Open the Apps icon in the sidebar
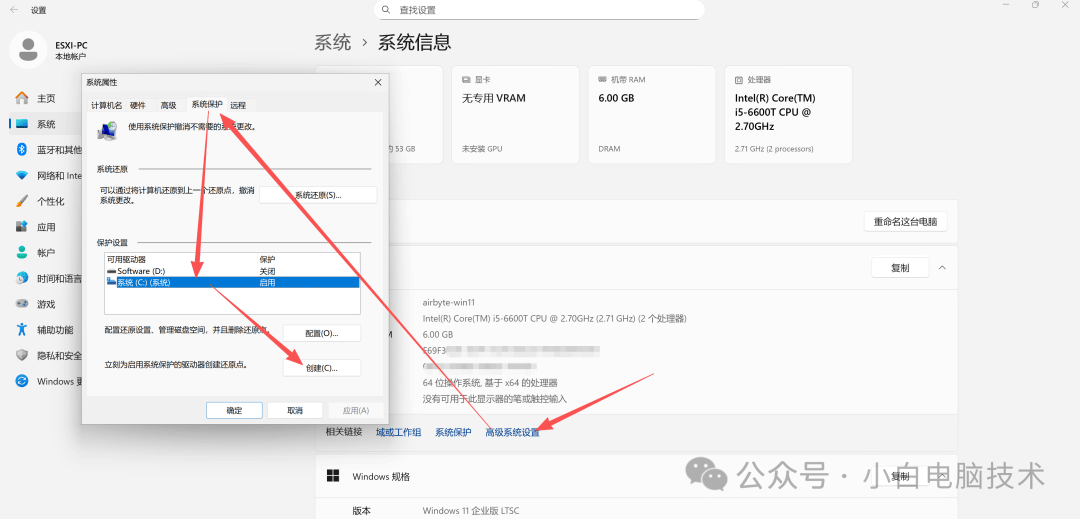Viewport: 1080px width, 519px height. pyautogui.click(x=21, y=227)
